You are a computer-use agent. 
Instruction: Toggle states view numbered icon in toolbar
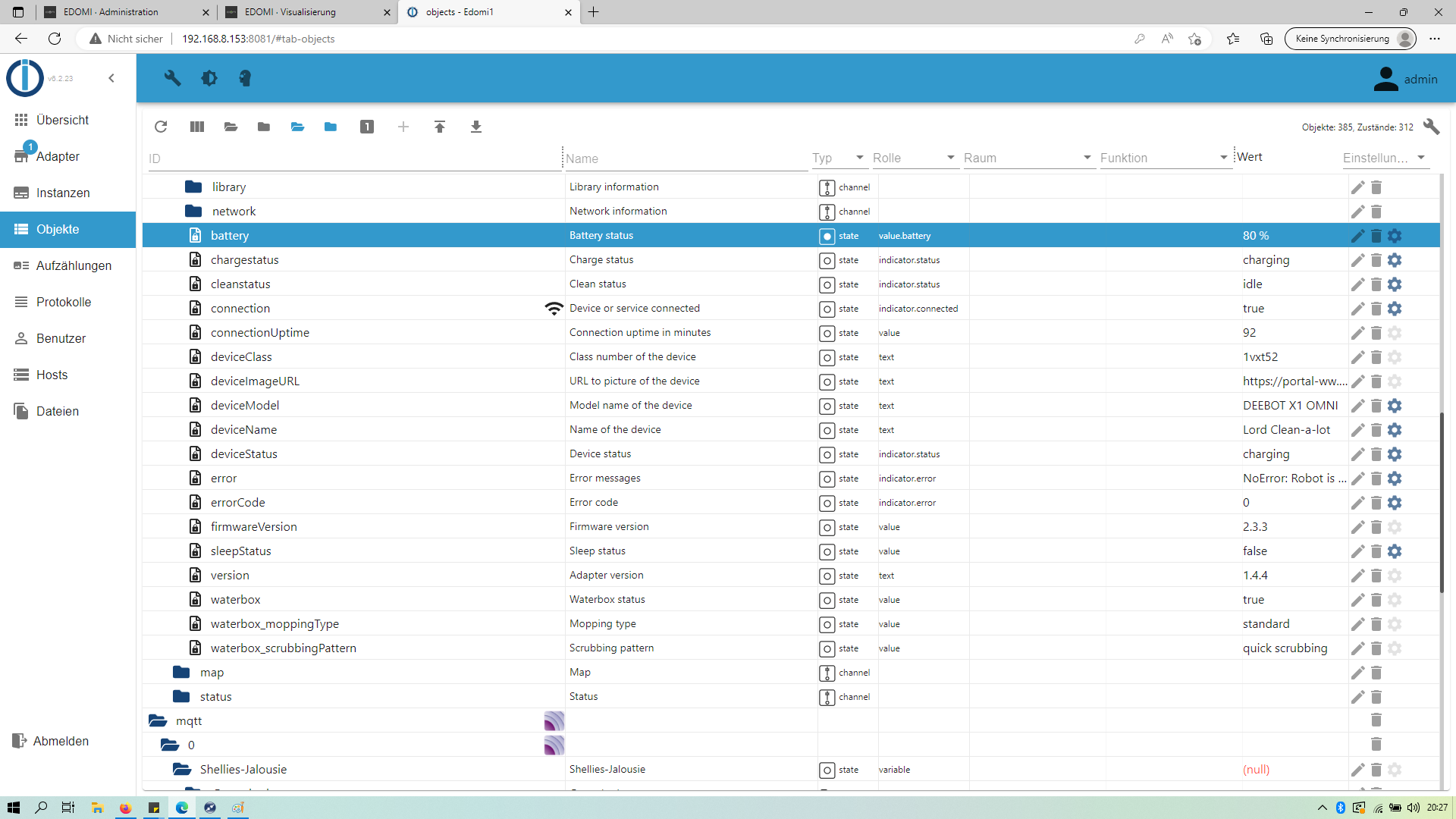click(x=367, y=127)
